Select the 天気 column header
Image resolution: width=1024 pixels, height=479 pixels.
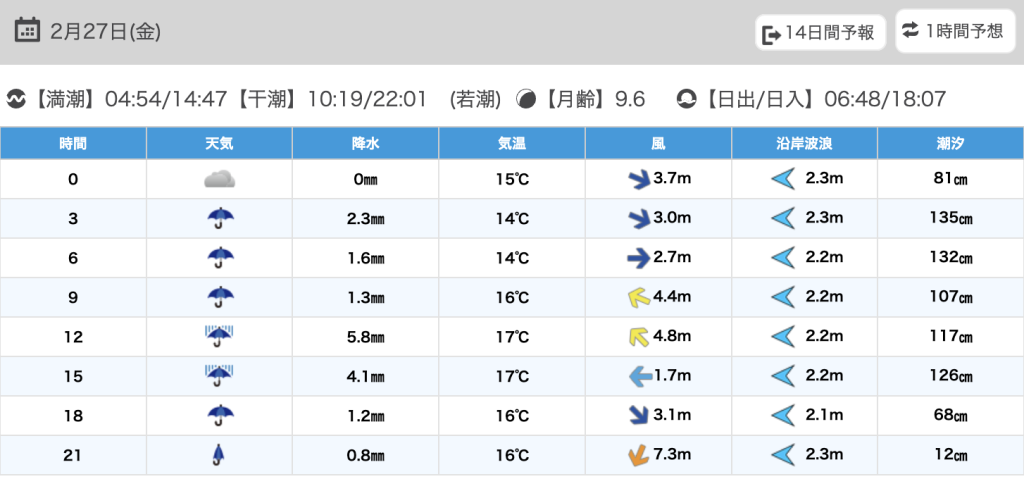click(219, 143)
